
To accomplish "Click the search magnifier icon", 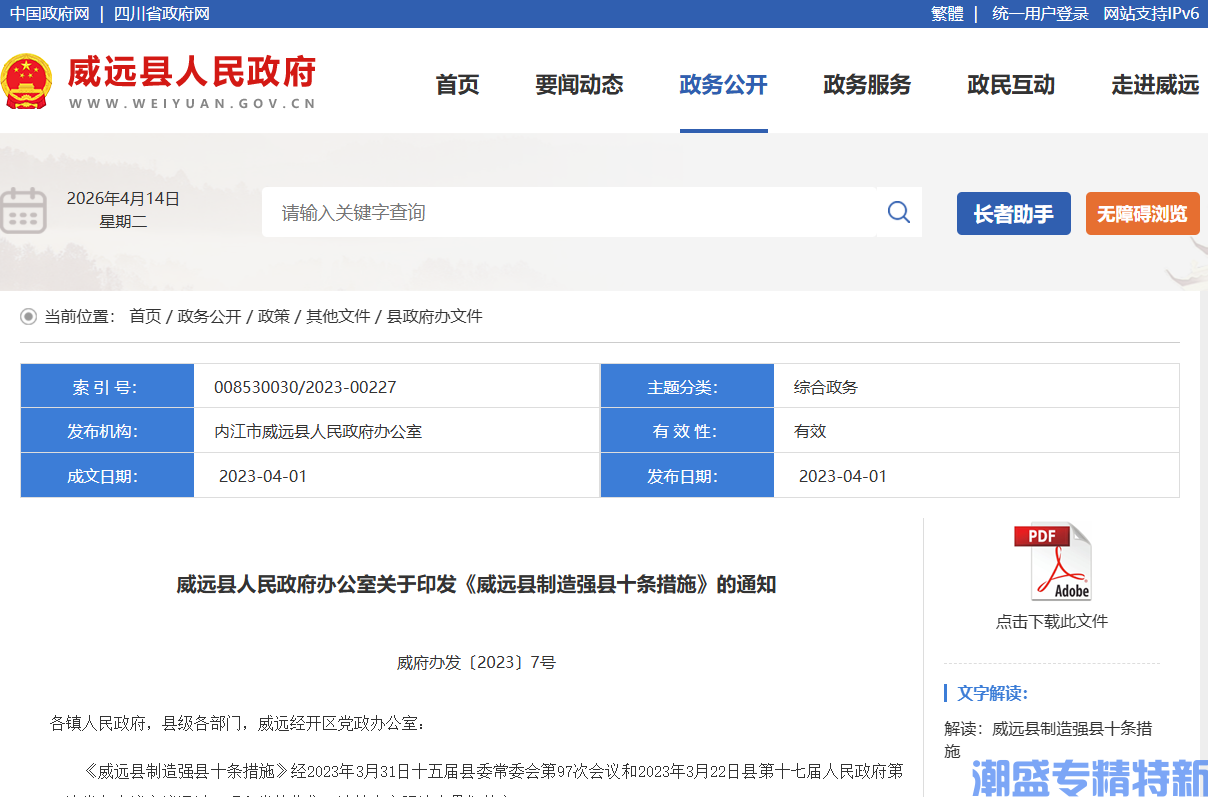I will (x=897, y=212).
